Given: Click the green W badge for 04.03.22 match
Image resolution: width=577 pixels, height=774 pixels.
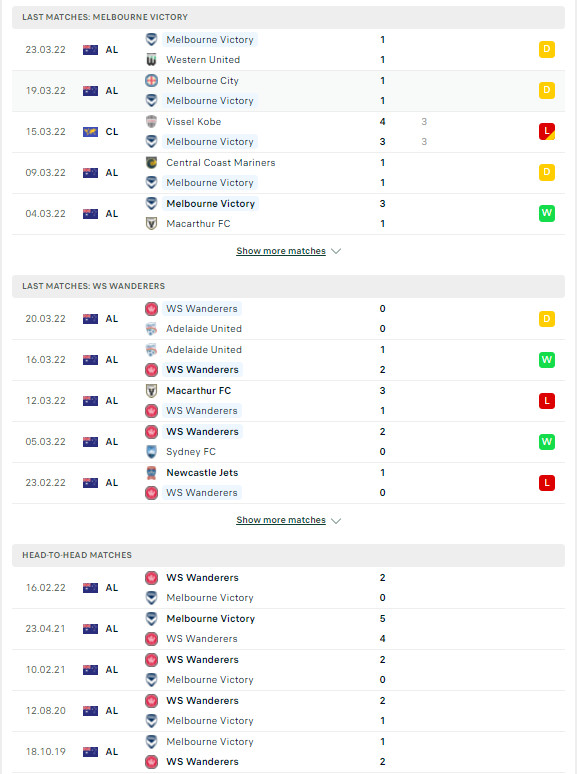Looking at the screenshot, I should 547,213.
